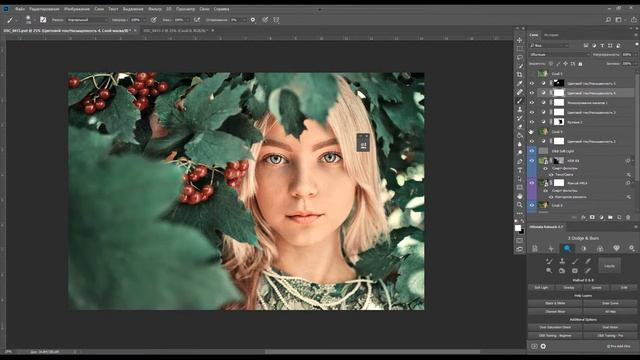The height and width of the screenshot is (360, 640).
Task: Click stamp tool icon in Ultimate Retouch panel
Action: coord(562,261)
